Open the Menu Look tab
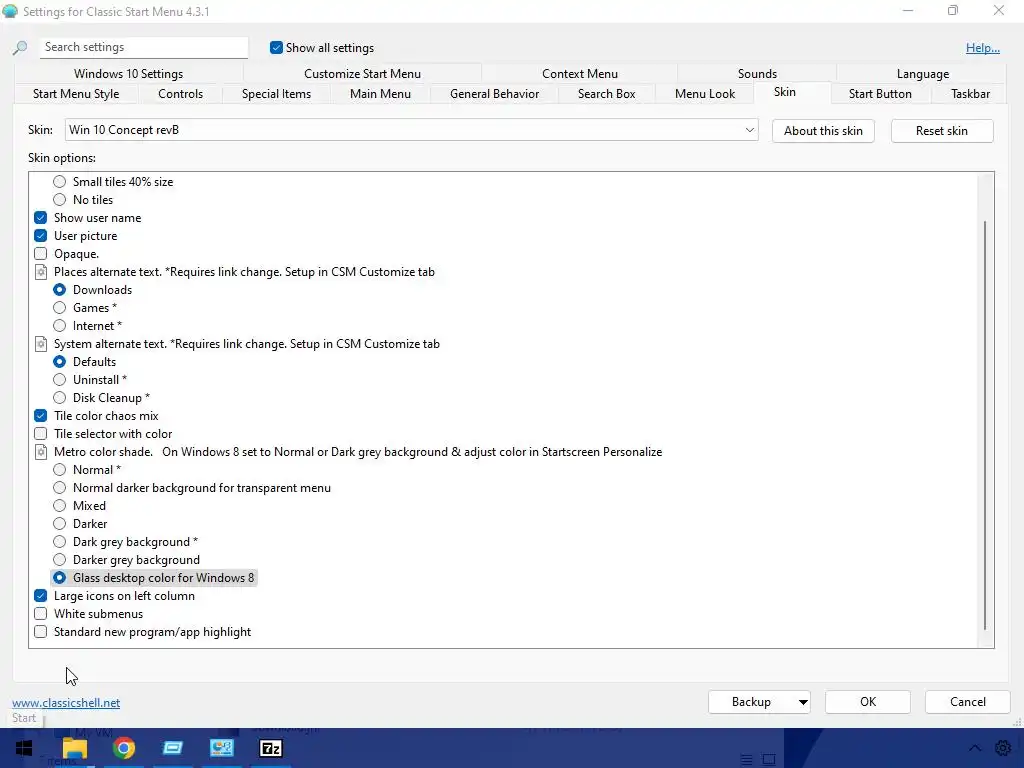 click(705, 93)
